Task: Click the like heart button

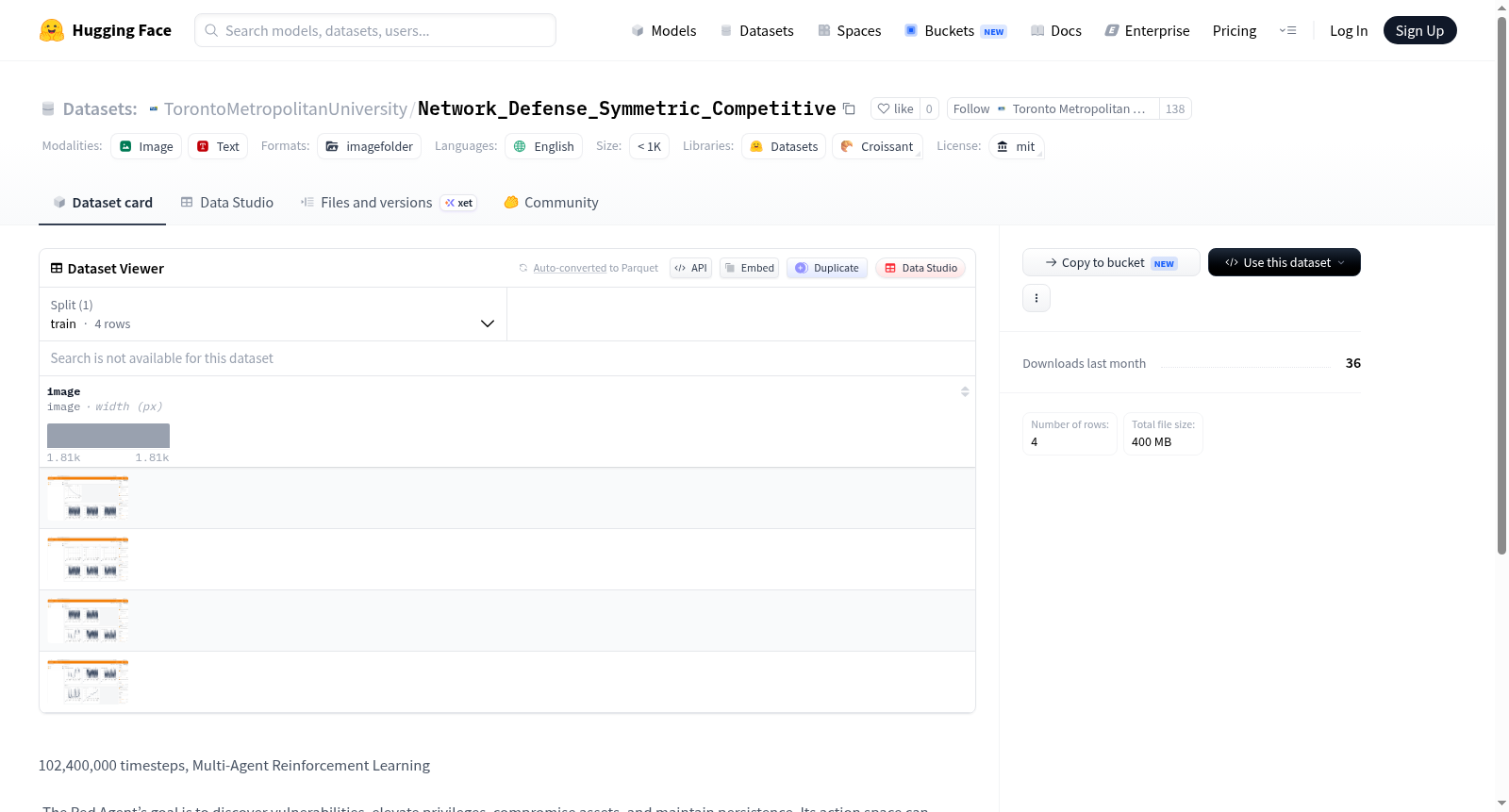Action: pyautogui.click(x=895, y=108)
